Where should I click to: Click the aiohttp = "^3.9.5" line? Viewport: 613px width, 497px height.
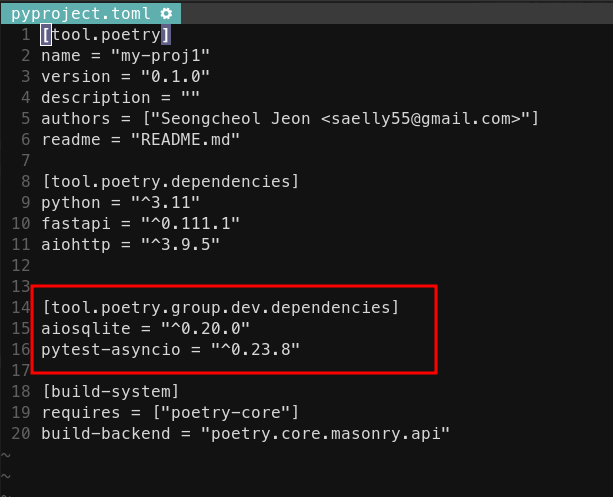pos(130,245)
